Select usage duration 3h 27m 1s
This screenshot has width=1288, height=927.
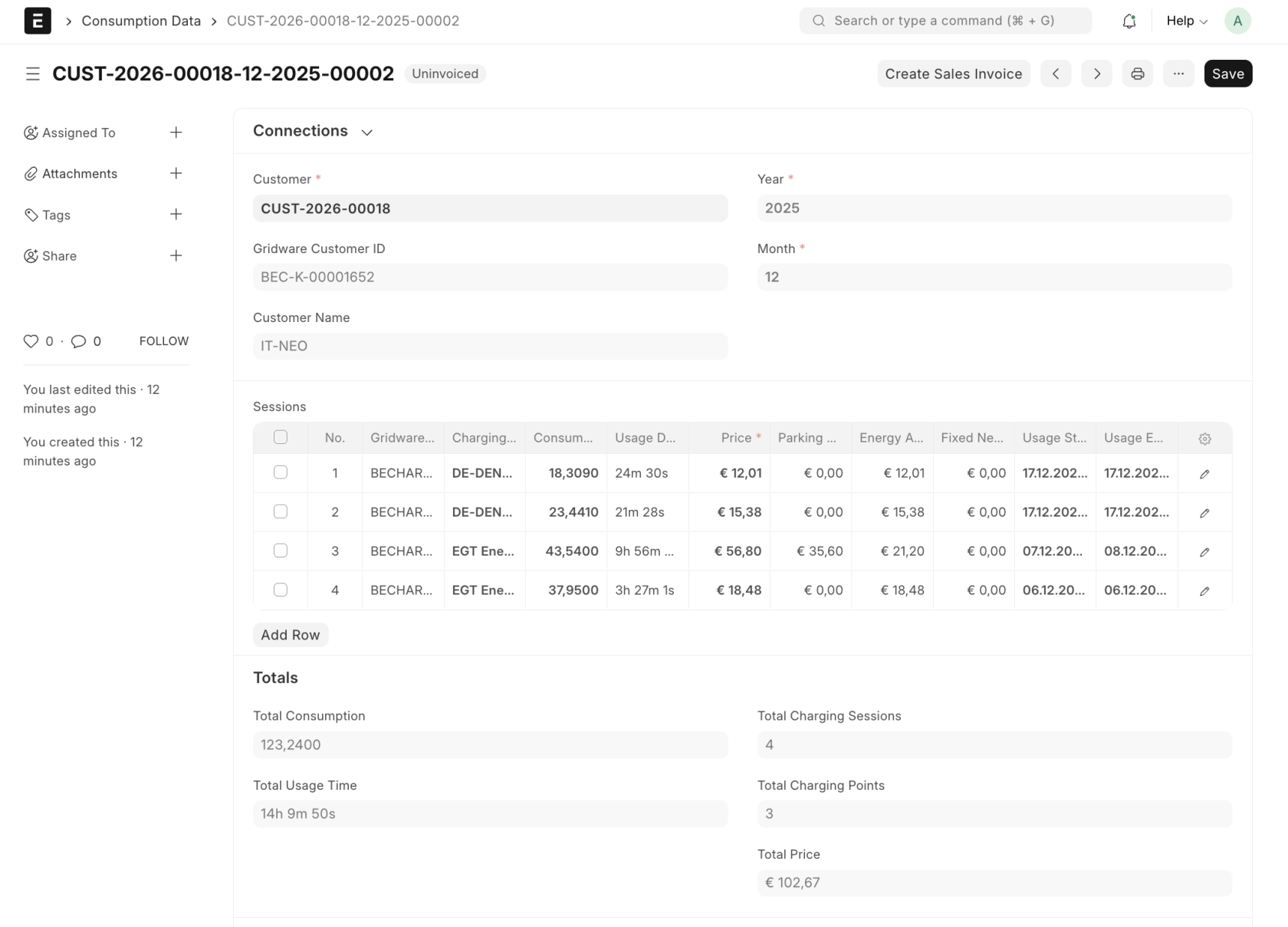[x=647, y=590]
